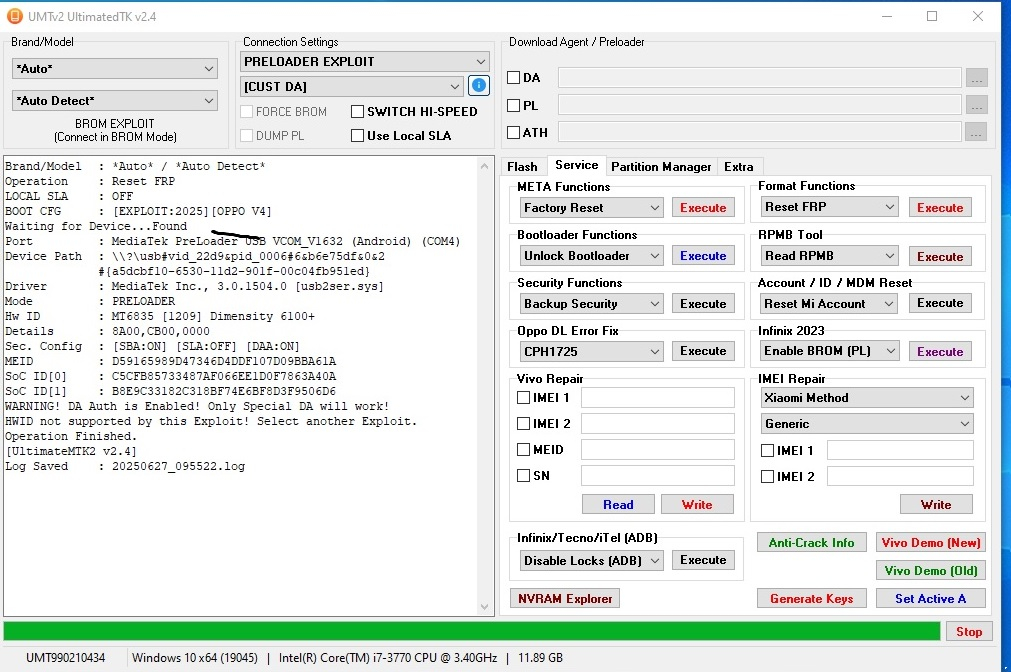The width and height of the screenshot is (1011, 672).
Task: Open Backup Security dropdown
Action: pyautogui.click(x=591, y=304)
